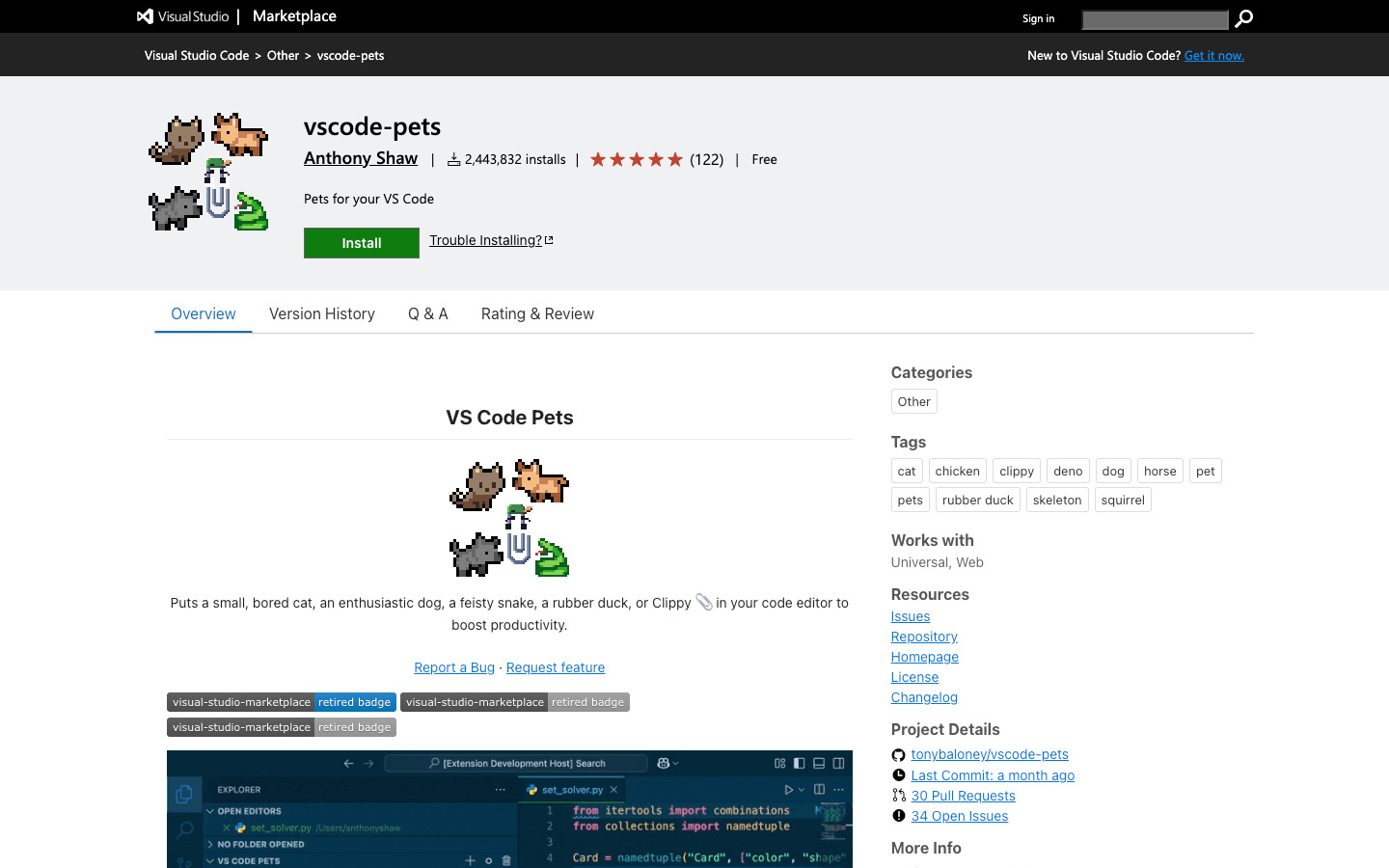Open the Repository resource link
The image size is (1389, 868).
924,637
